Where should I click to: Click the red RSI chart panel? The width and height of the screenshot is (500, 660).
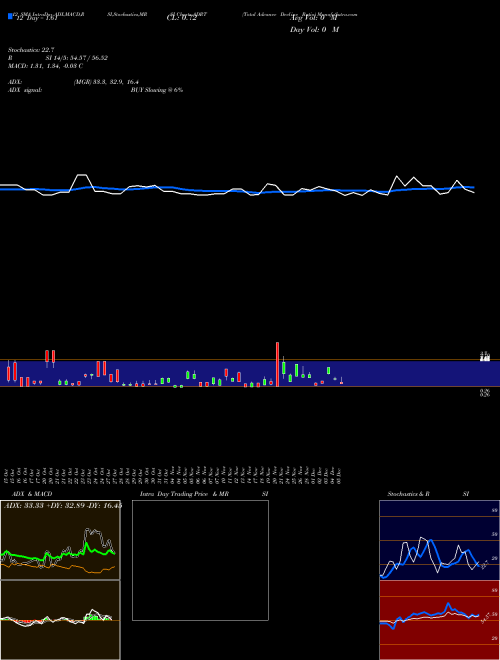439,620
